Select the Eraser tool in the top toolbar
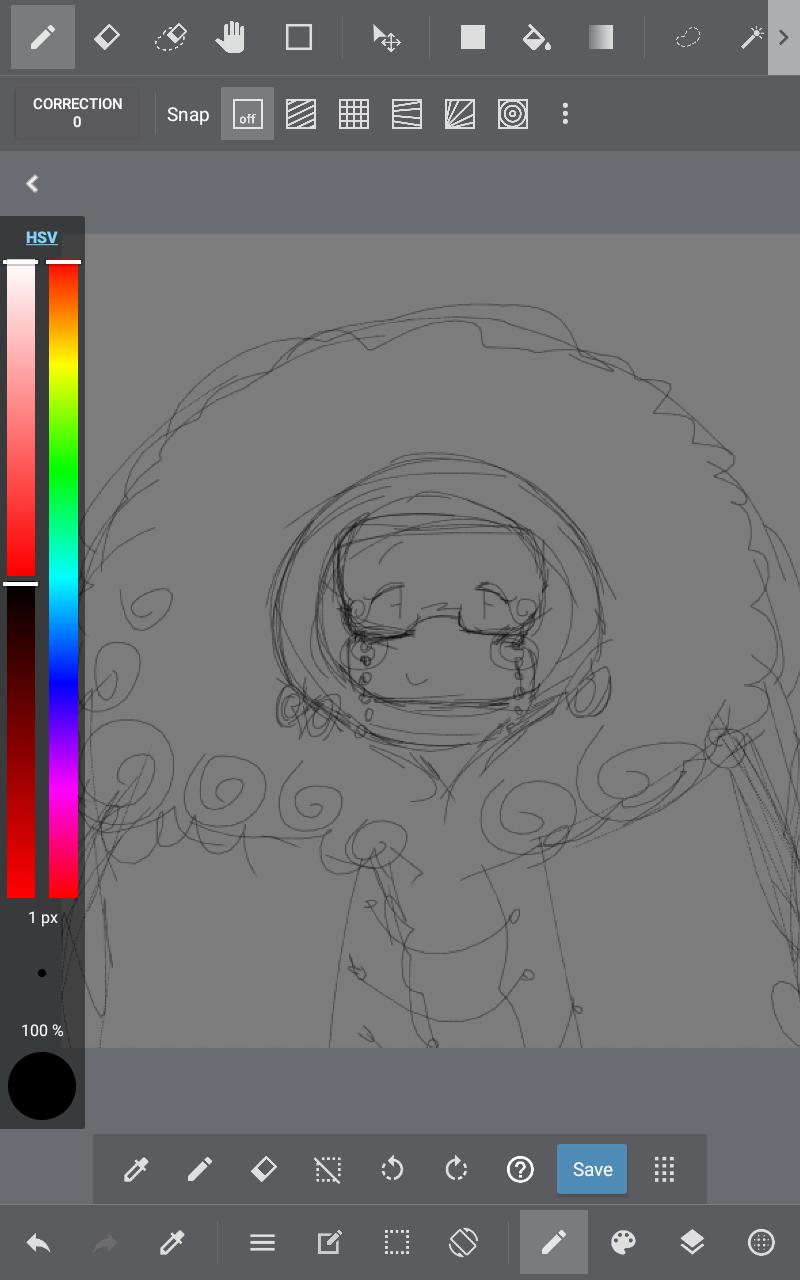 (x=107, y=38)
